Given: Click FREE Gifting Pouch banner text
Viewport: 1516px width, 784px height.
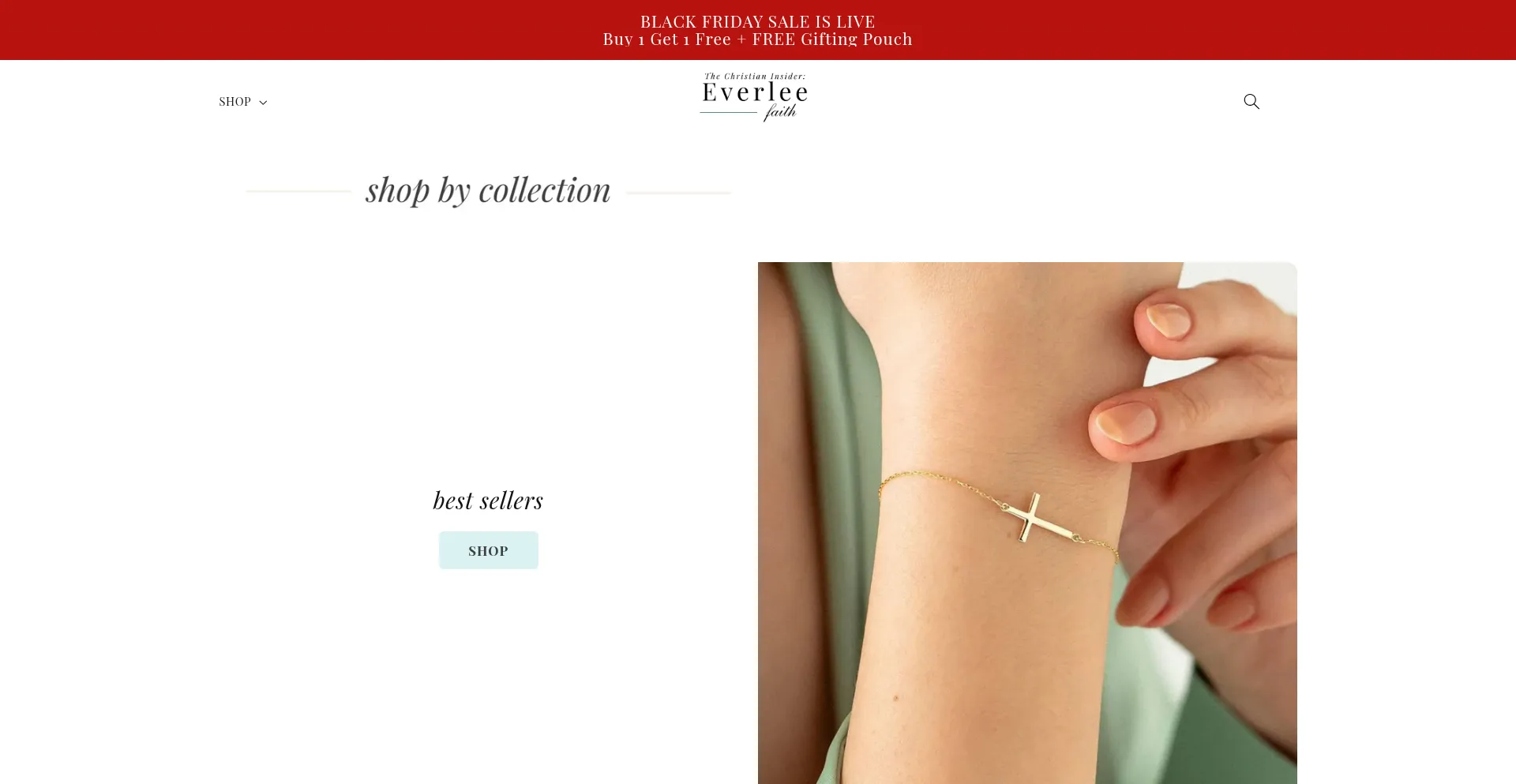Looking at the screenshot, I should [832, 39].
